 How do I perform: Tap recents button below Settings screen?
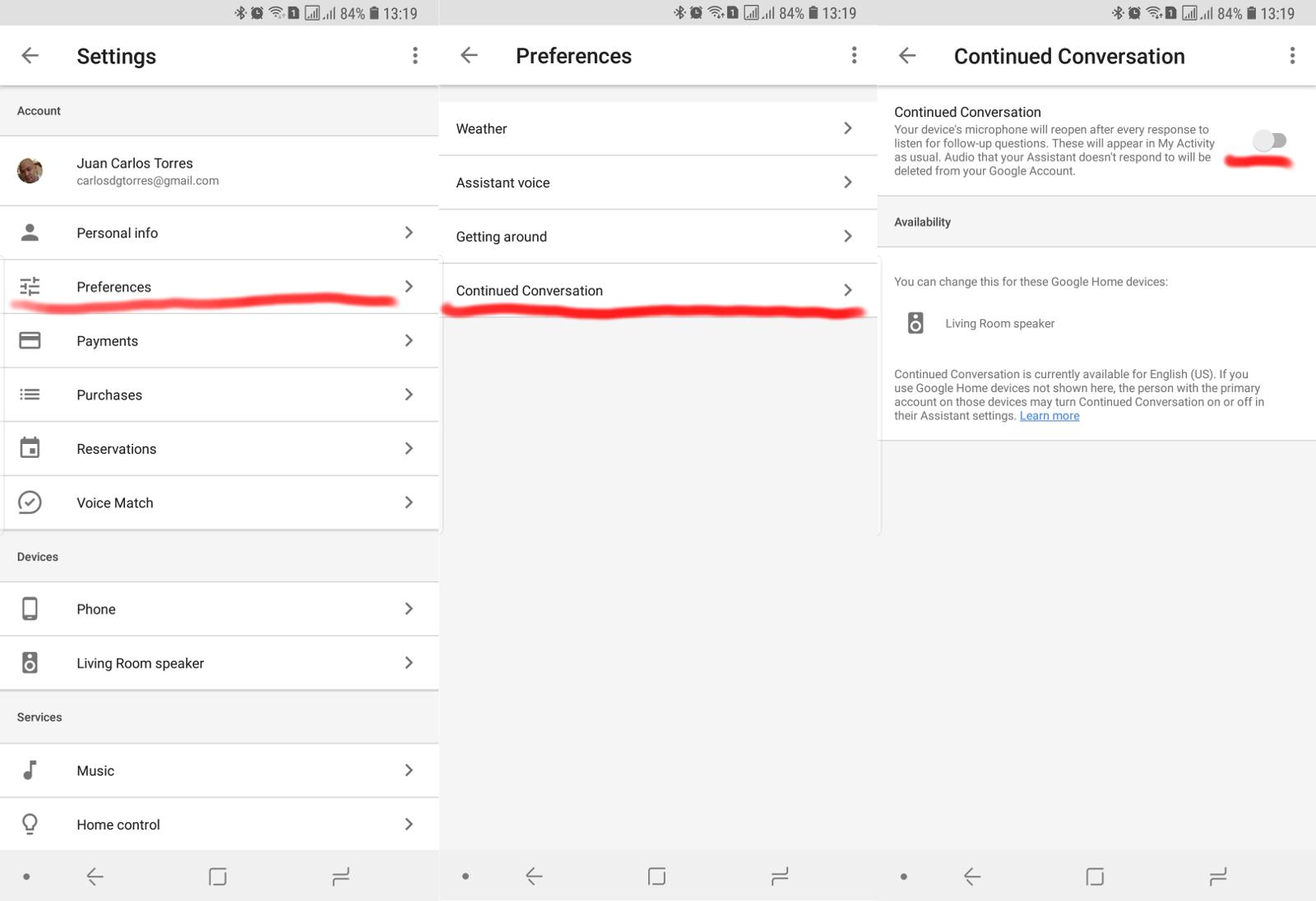pos(341,877)
